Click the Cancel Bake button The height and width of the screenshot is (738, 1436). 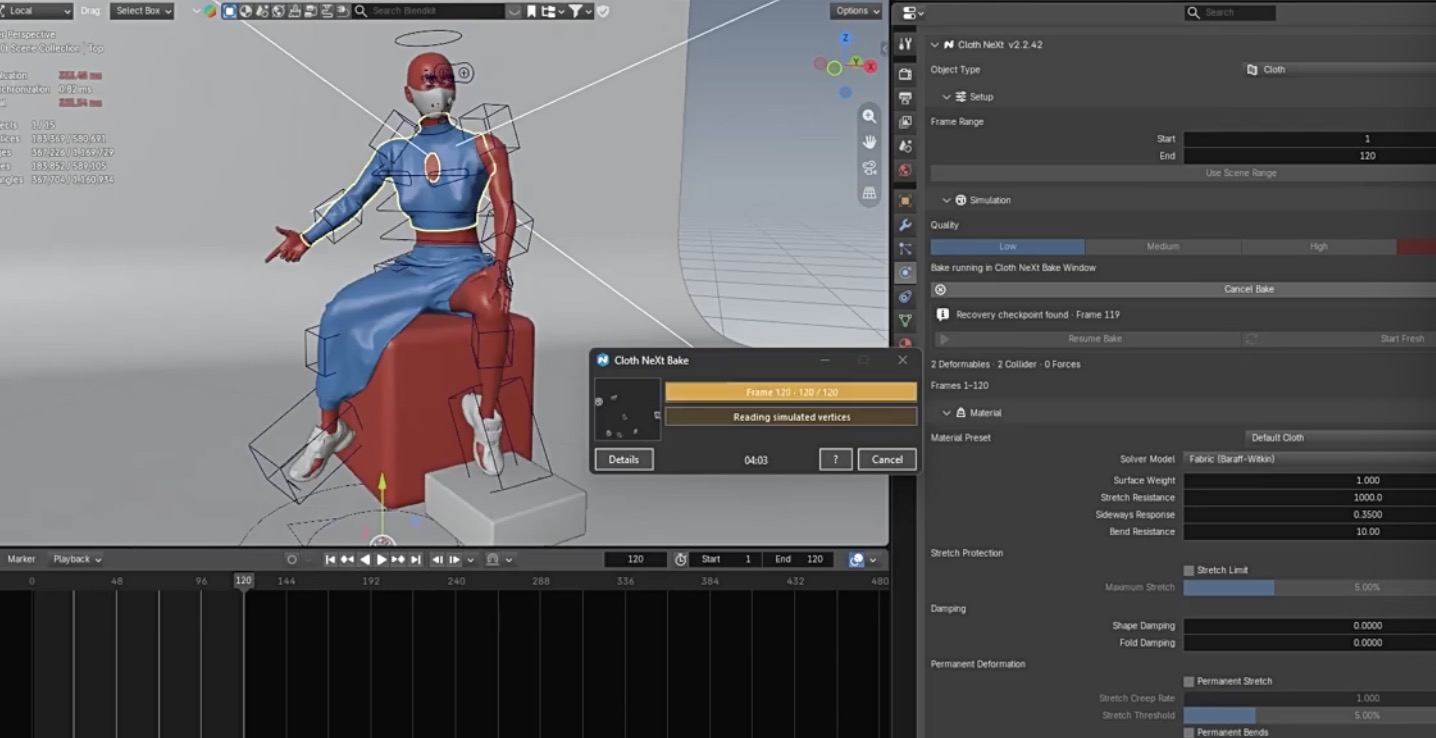coord(1183,289)
